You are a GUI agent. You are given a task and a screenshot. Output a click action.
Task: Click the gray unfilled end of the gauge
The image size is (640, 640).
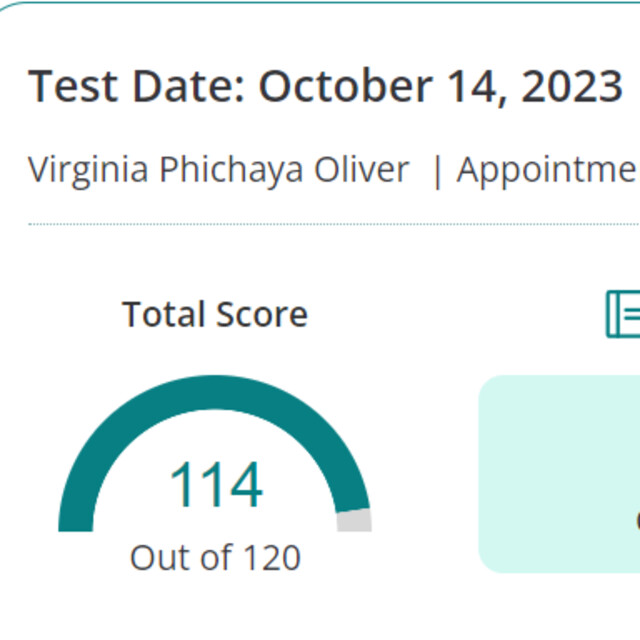[x=354, y=520]
